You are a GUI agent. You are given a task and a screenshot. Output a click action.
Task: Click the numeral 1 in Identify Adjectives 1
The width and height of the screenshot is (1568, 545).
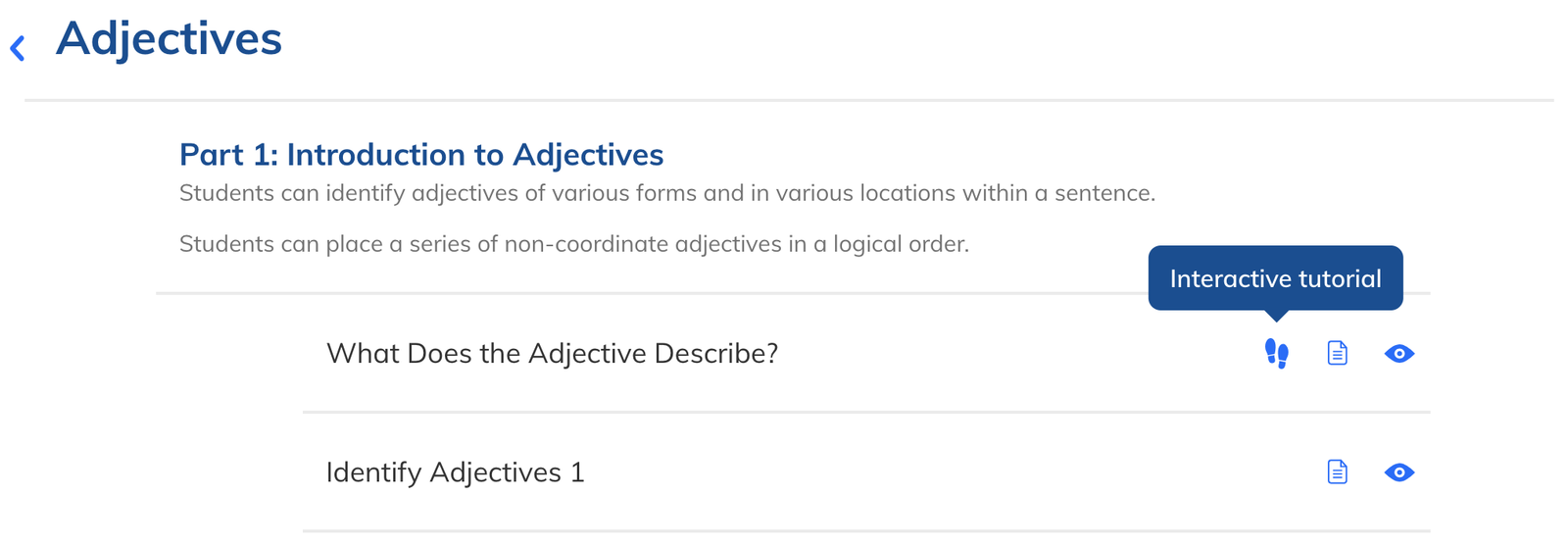[x=577, y=472]
